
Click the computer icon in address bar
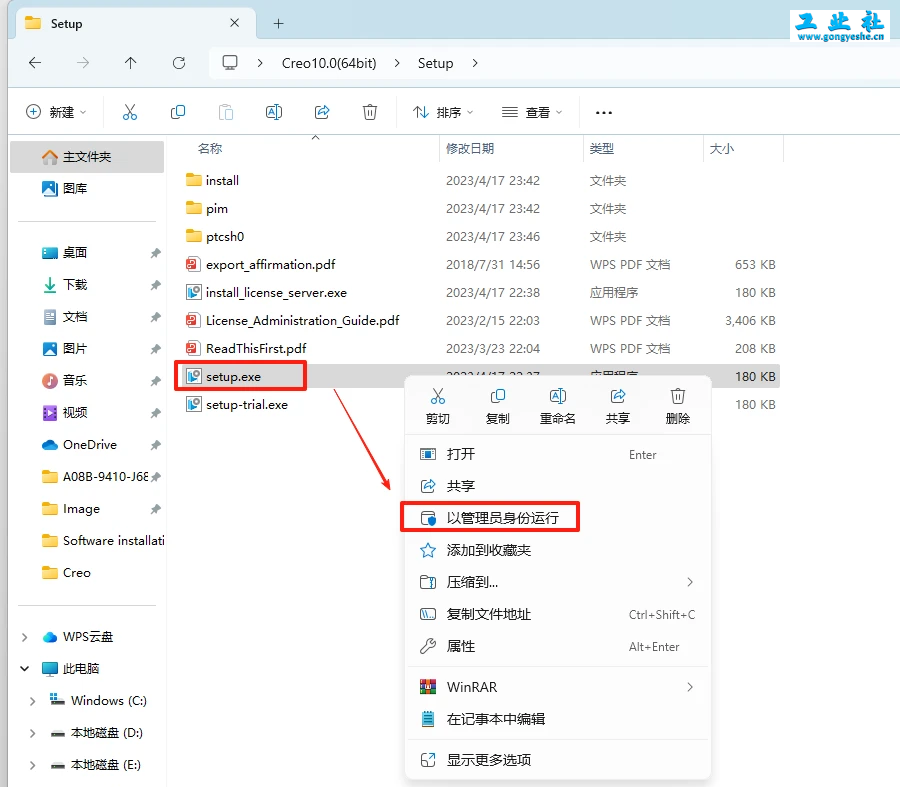pos(230,63)
